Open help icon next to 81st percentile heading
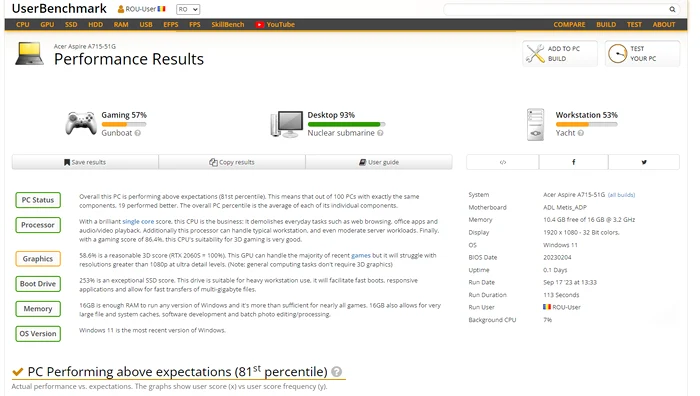Screen dimensions: 700x396 tap(337, 371)
